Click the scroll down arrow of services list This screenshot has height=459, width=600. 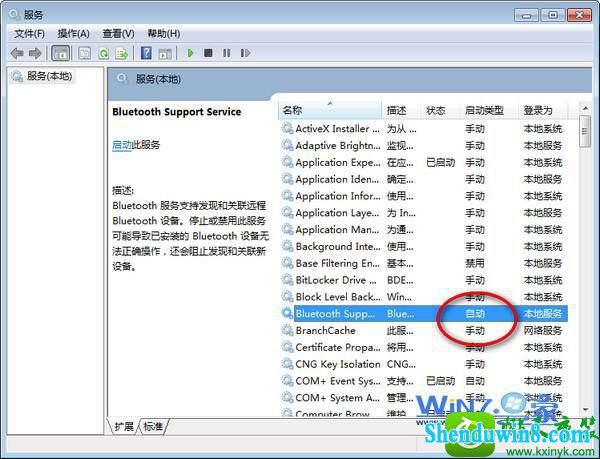[x=585, y=409]
